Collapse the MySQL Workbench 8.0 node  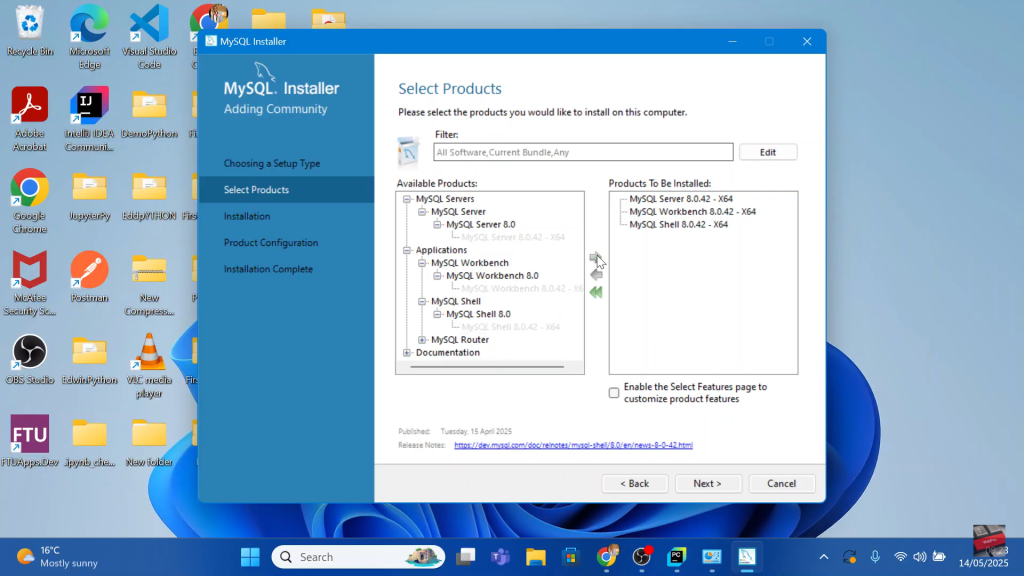click(x=438, y=276)
